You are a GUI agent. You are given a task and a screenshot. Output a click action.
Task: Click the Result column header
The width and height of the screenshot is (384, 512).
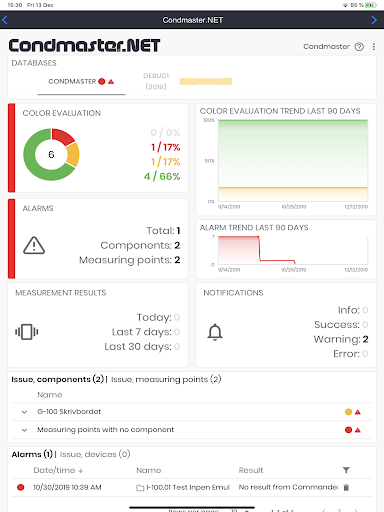pos(251,470)
